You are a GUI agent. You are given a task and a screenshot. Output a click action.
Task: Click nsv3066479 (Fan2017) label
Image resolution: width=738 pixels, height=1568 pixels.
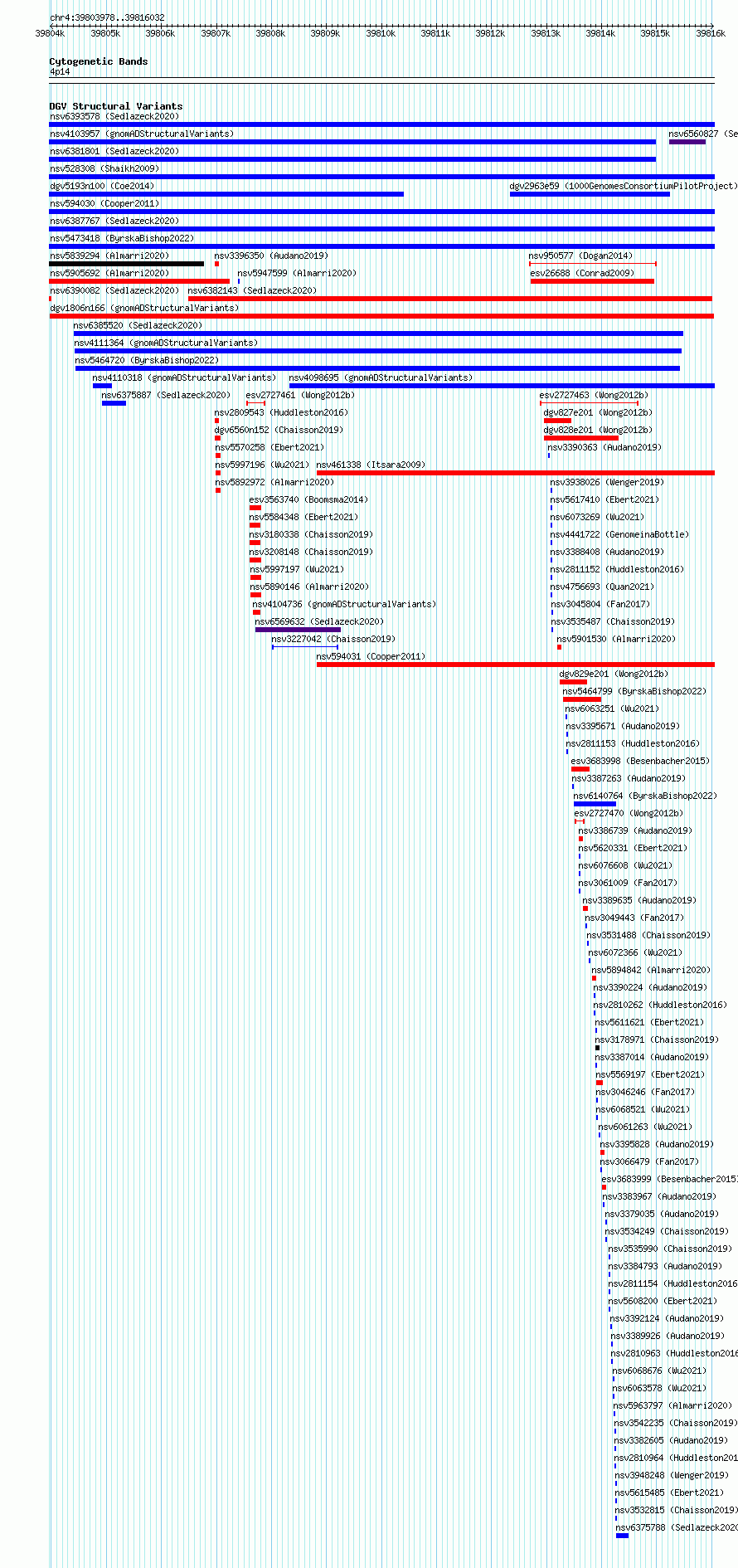(x=649, y=1161)
